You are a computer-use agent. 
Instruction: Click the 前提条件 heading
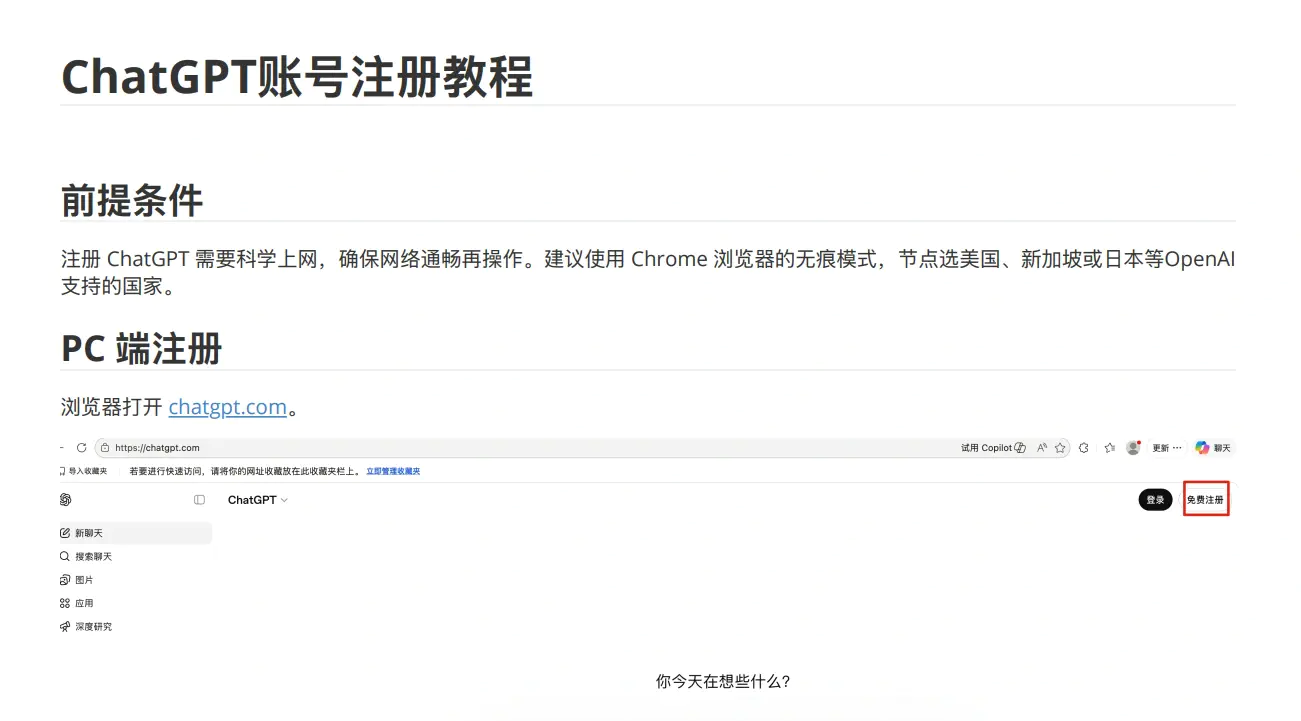(x=132, y=200)
